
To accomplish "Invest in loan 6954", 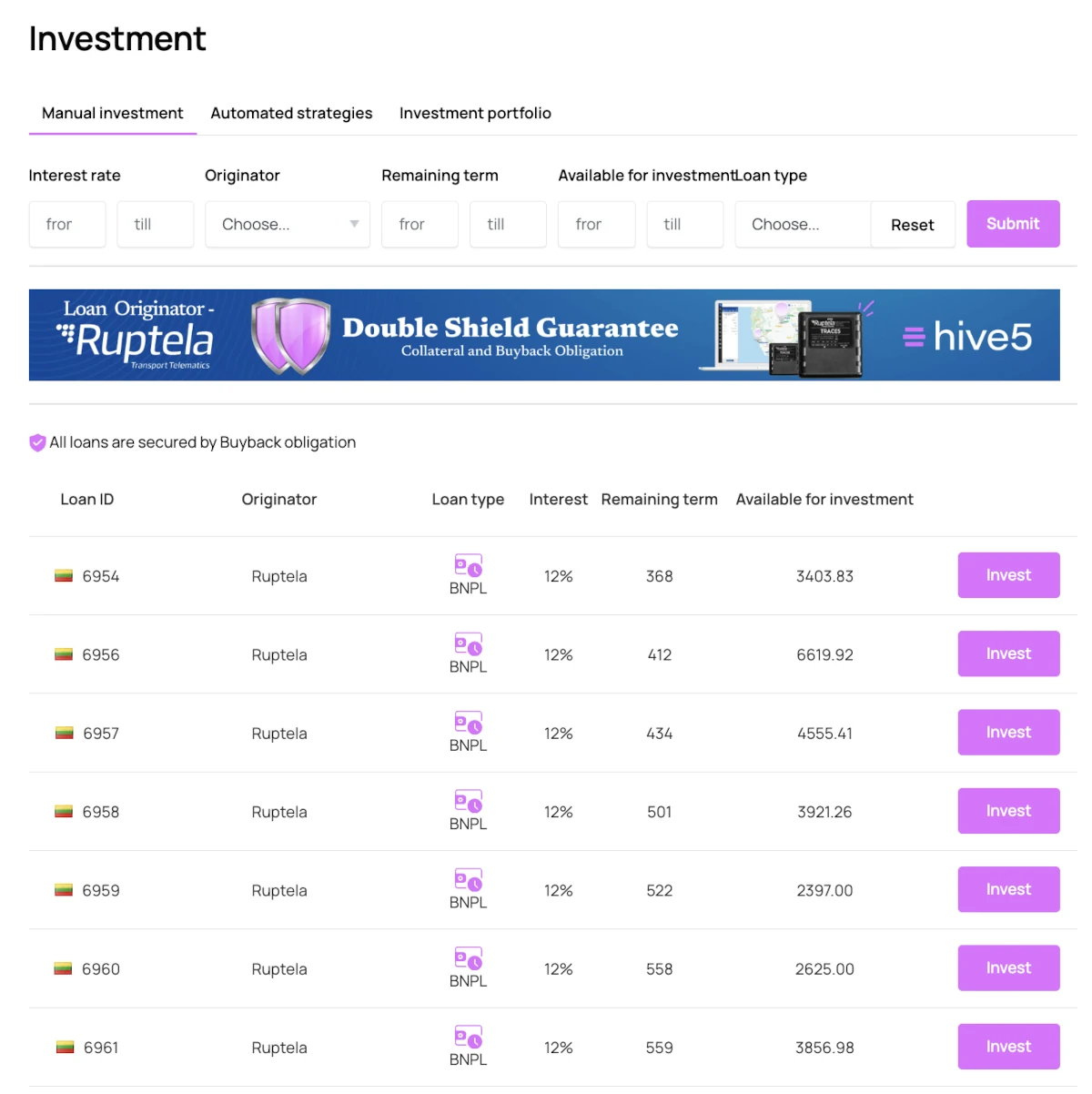I will click(1008, 575).
